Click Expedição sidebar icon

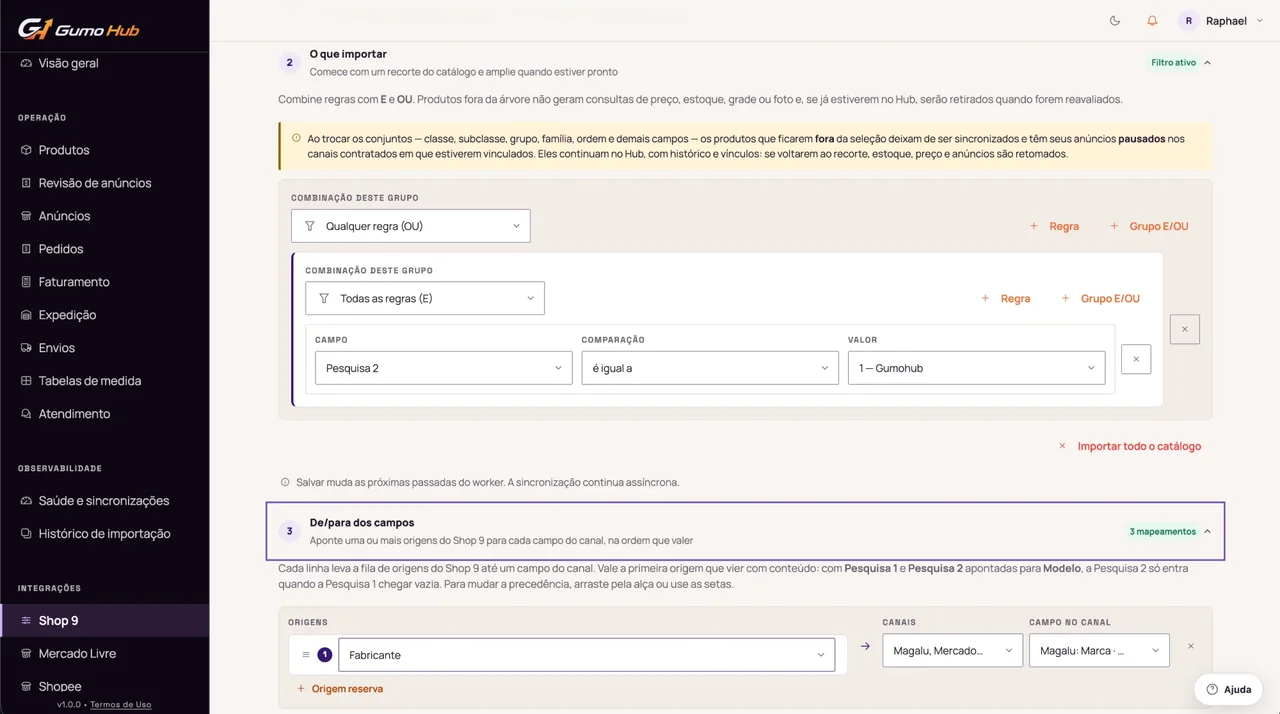tap(26, 315)
